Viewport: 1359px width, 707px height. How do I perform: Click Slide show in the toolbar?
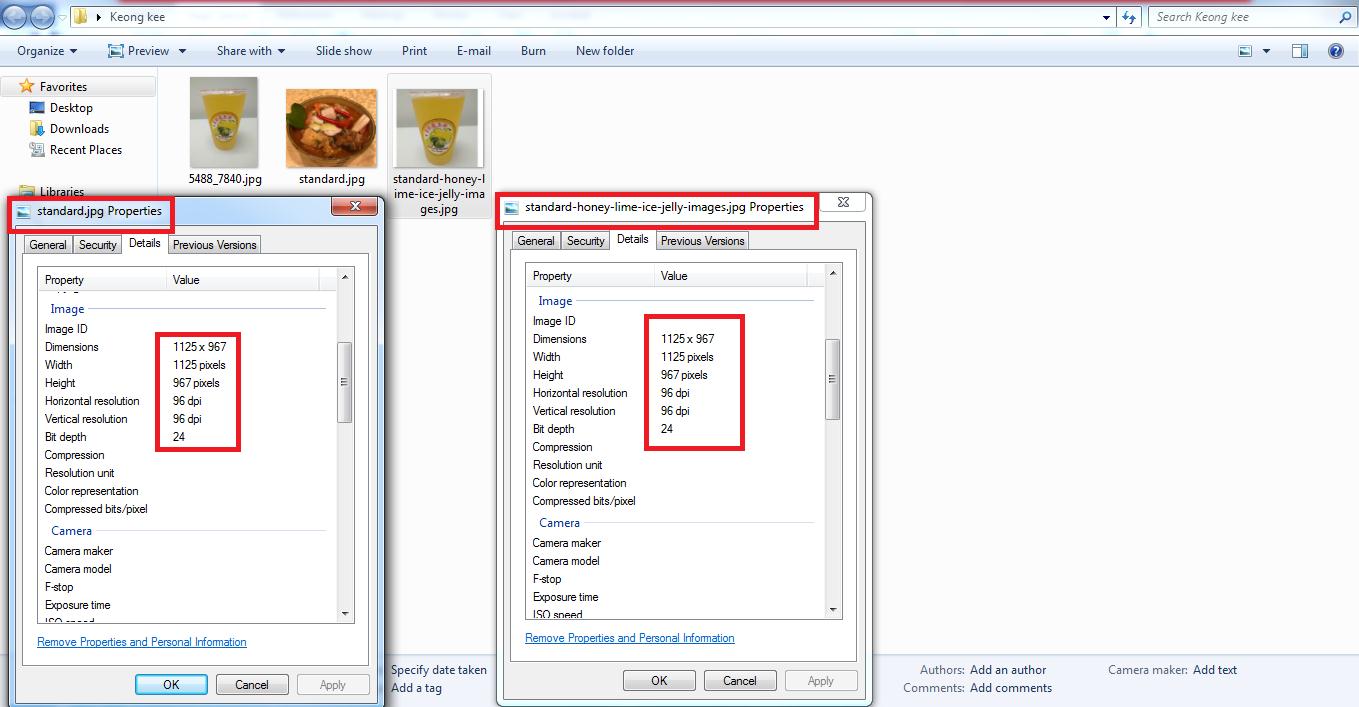(x=344, y=51)
